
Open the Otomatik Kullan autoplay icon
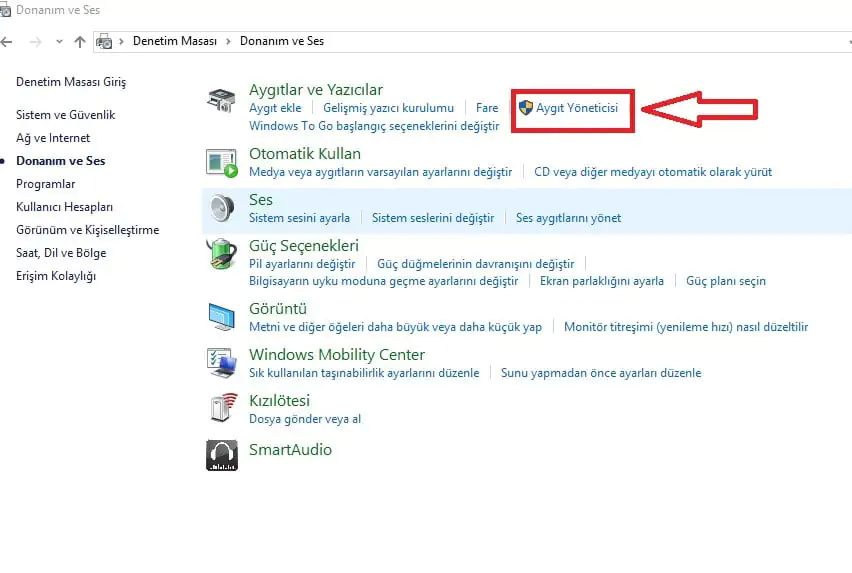tap(222, 162)
